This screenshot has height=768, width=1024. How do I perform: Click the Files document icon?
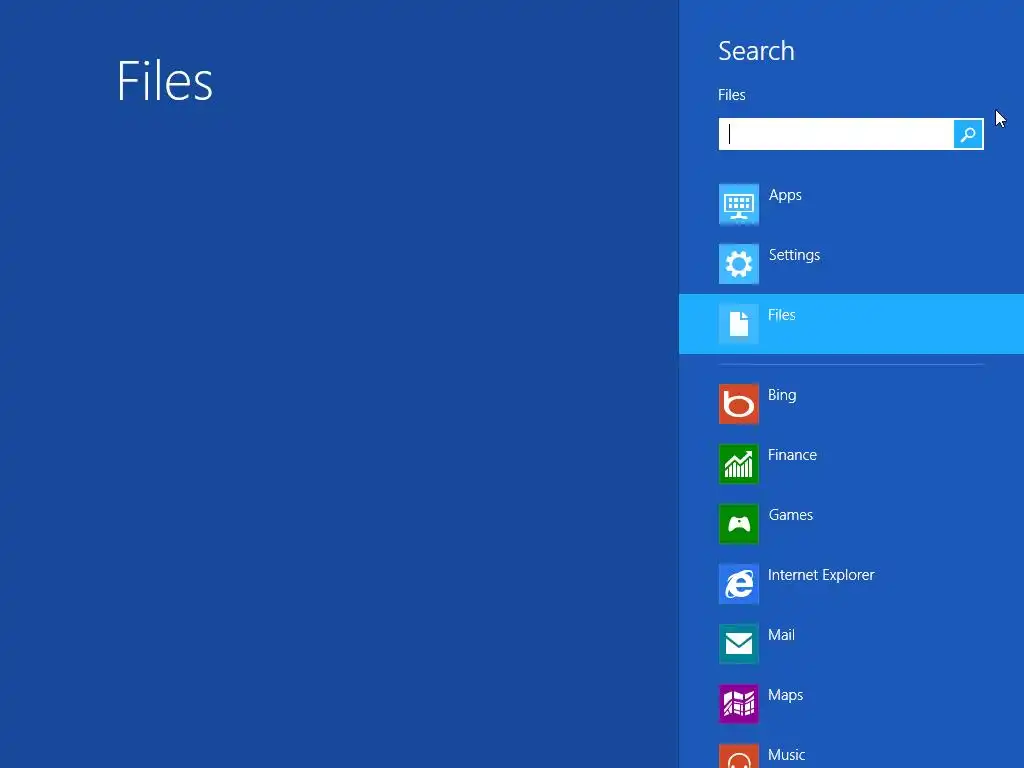(x=739, y=324)
